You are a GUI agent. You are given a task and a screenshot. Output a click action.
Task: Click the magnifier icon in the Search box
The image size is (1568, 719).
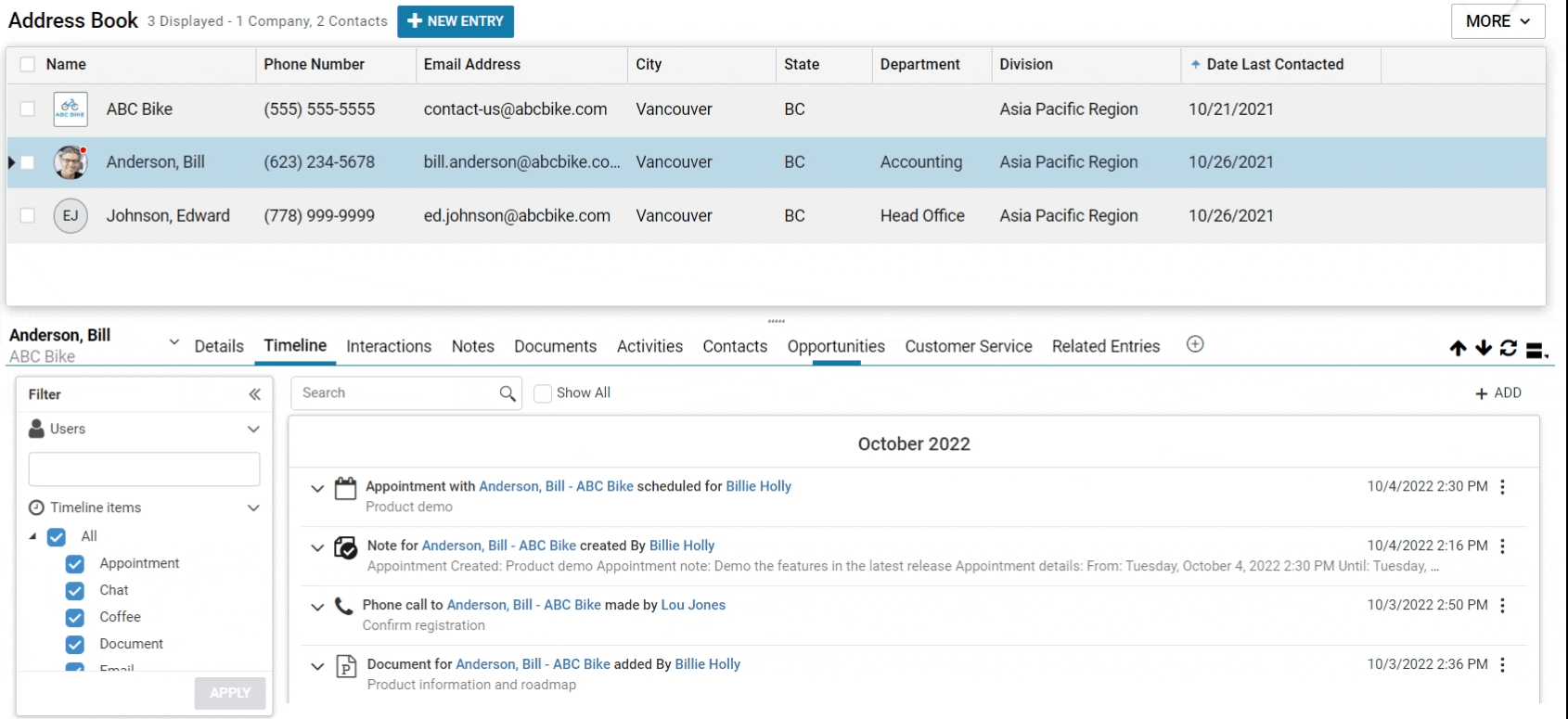coord(508,393)
